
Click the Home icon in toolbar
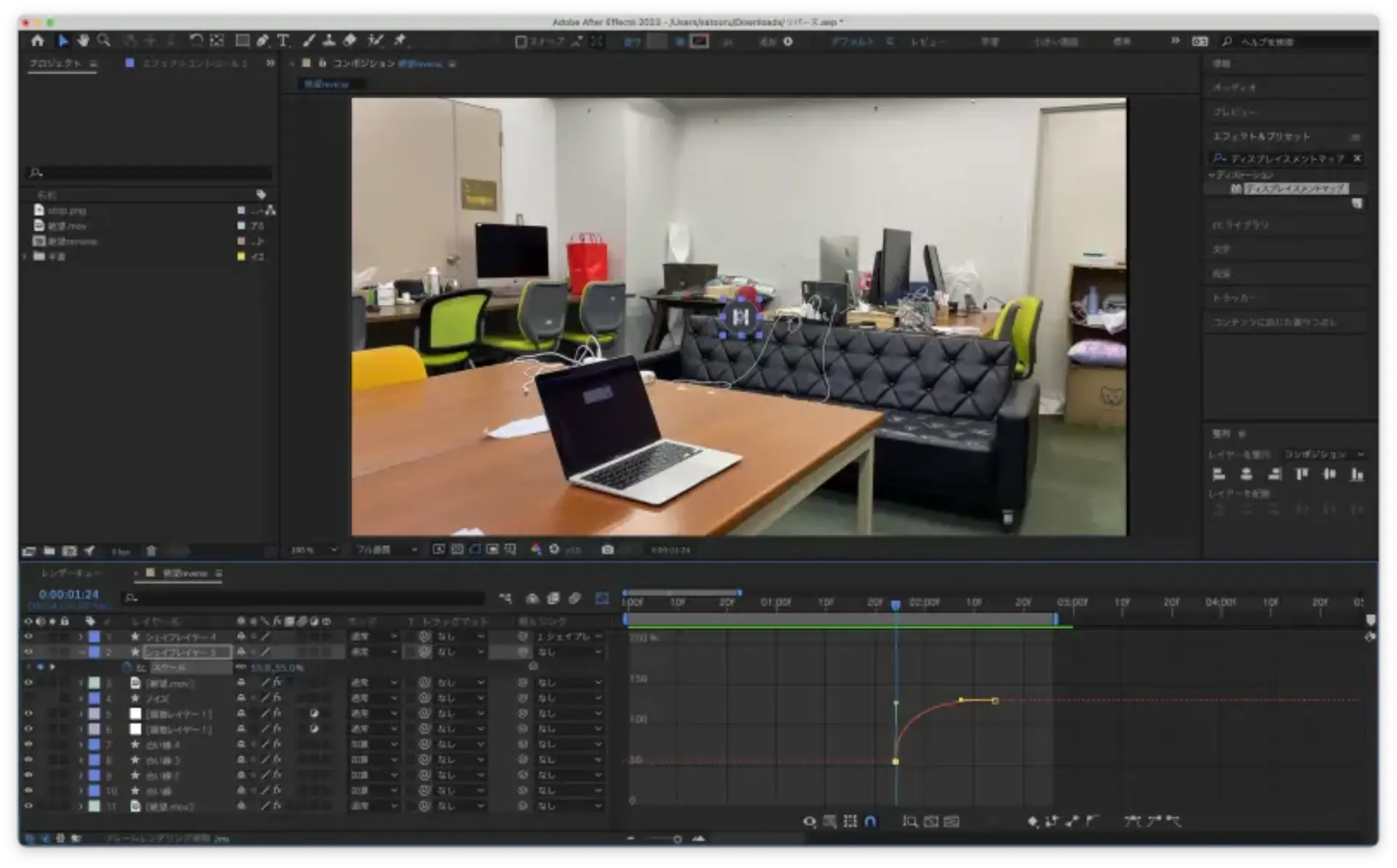click(x=37, y=41)
